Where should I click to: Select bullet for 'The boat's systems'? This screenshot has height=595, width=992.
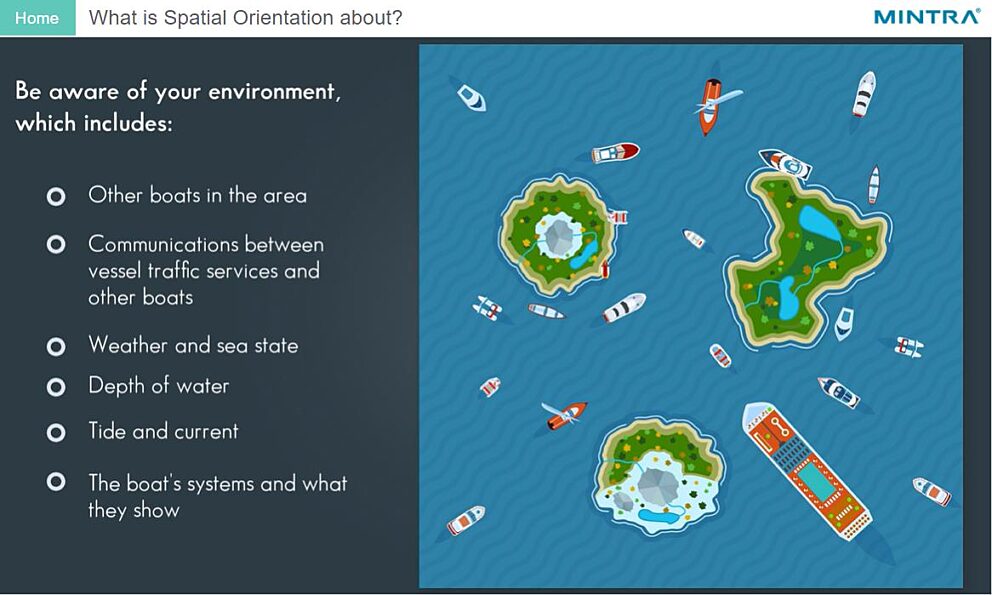(56, 482)
